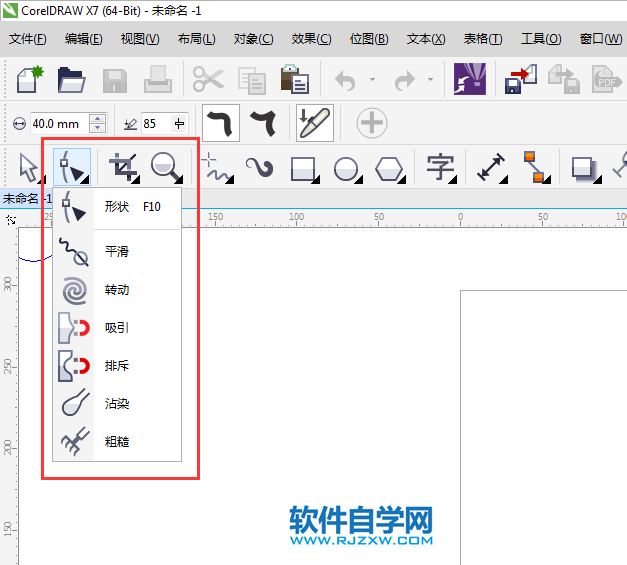Decrease nib size with down spinner
The image size is (627, 565).
pos(98,128)
